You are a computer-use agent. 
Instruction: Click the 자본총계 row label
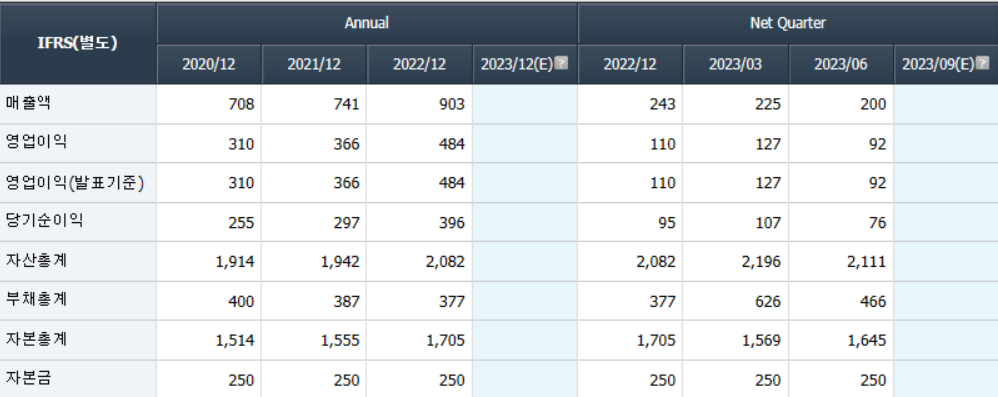click(x=36, y=340)
